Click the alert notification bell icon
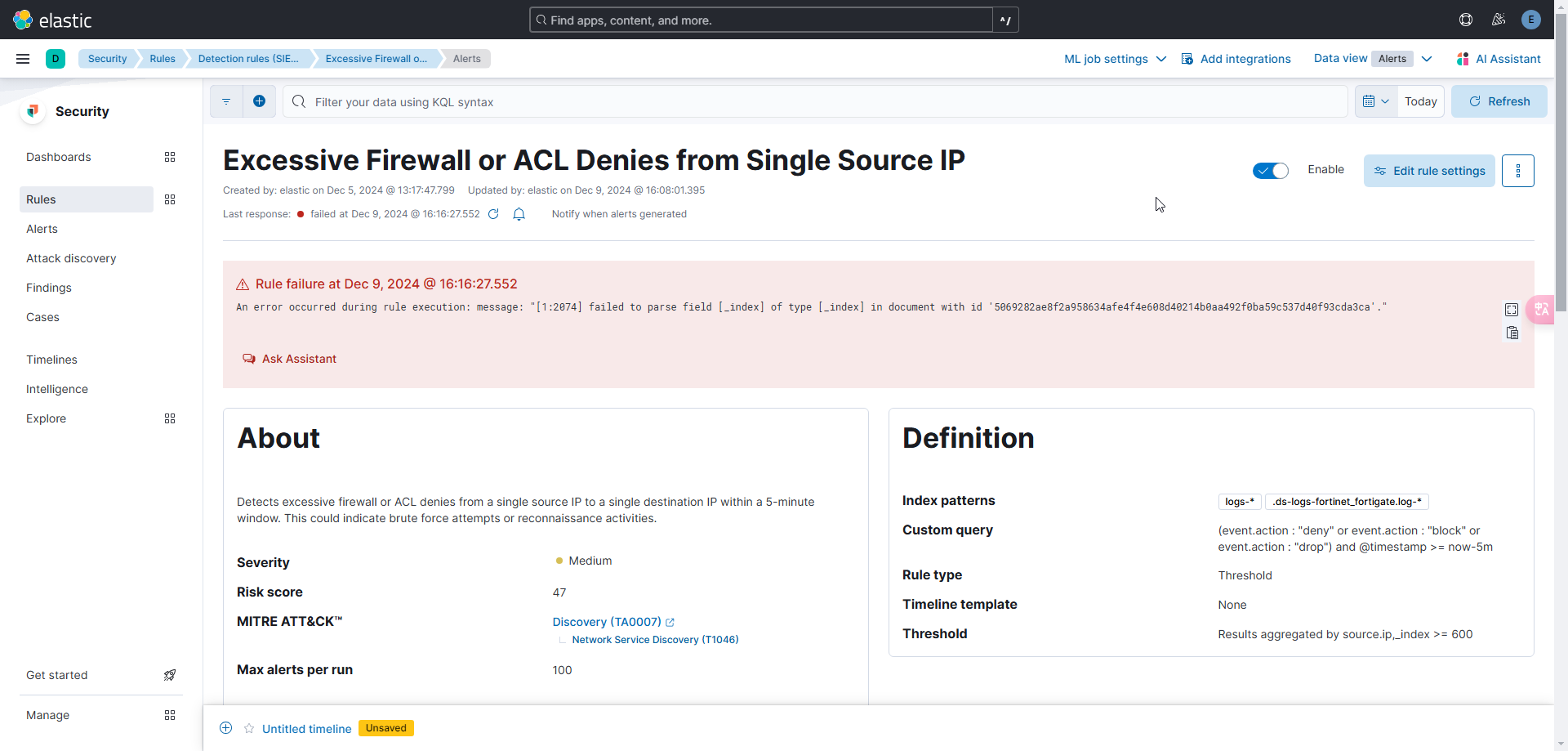This screenshot has width=1568, height=751. click(x=519, y=214)
